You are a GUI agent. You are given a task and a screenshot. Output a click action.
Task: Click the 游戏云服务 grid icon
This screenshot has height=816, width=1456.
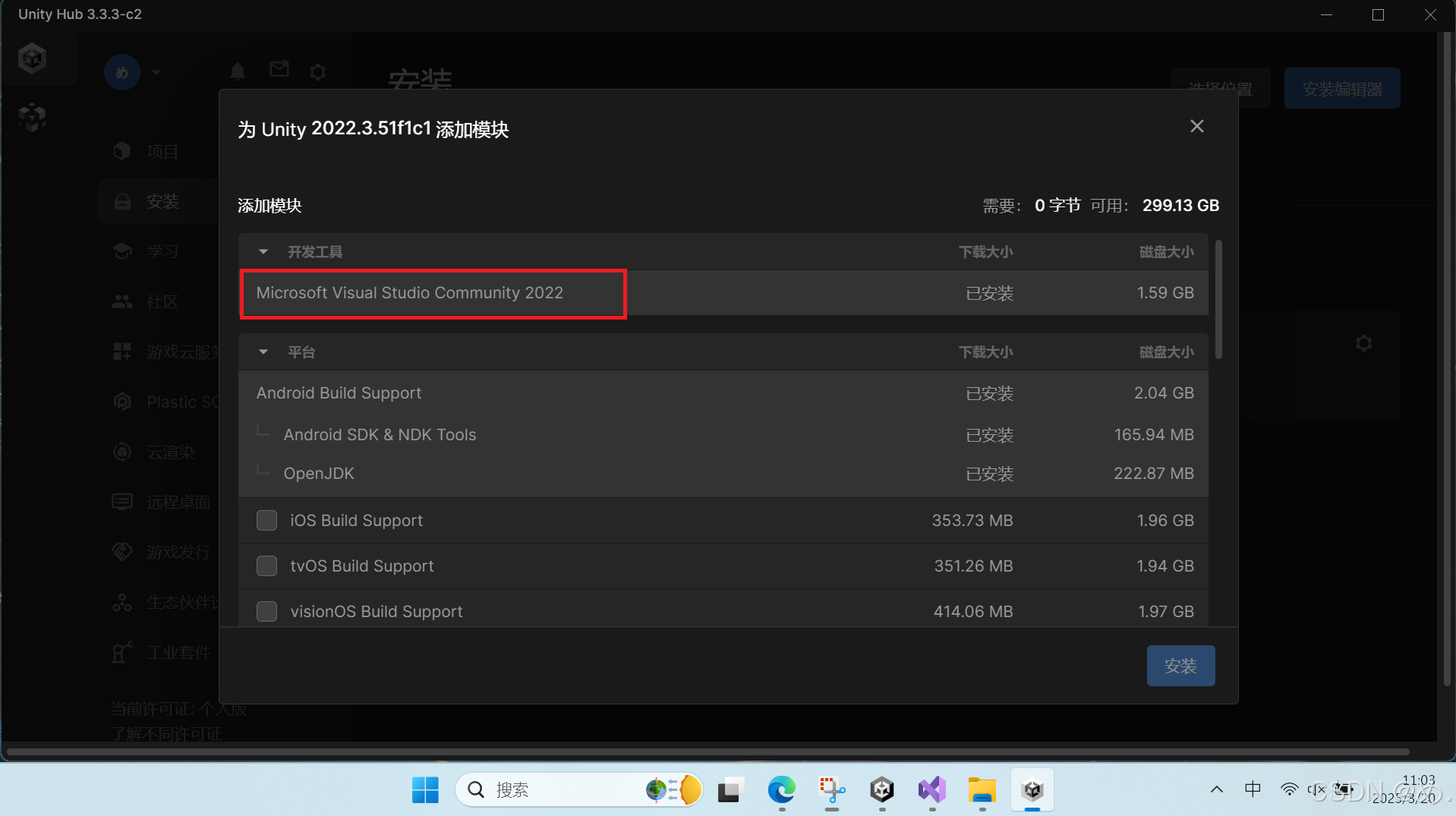[122, 351]
